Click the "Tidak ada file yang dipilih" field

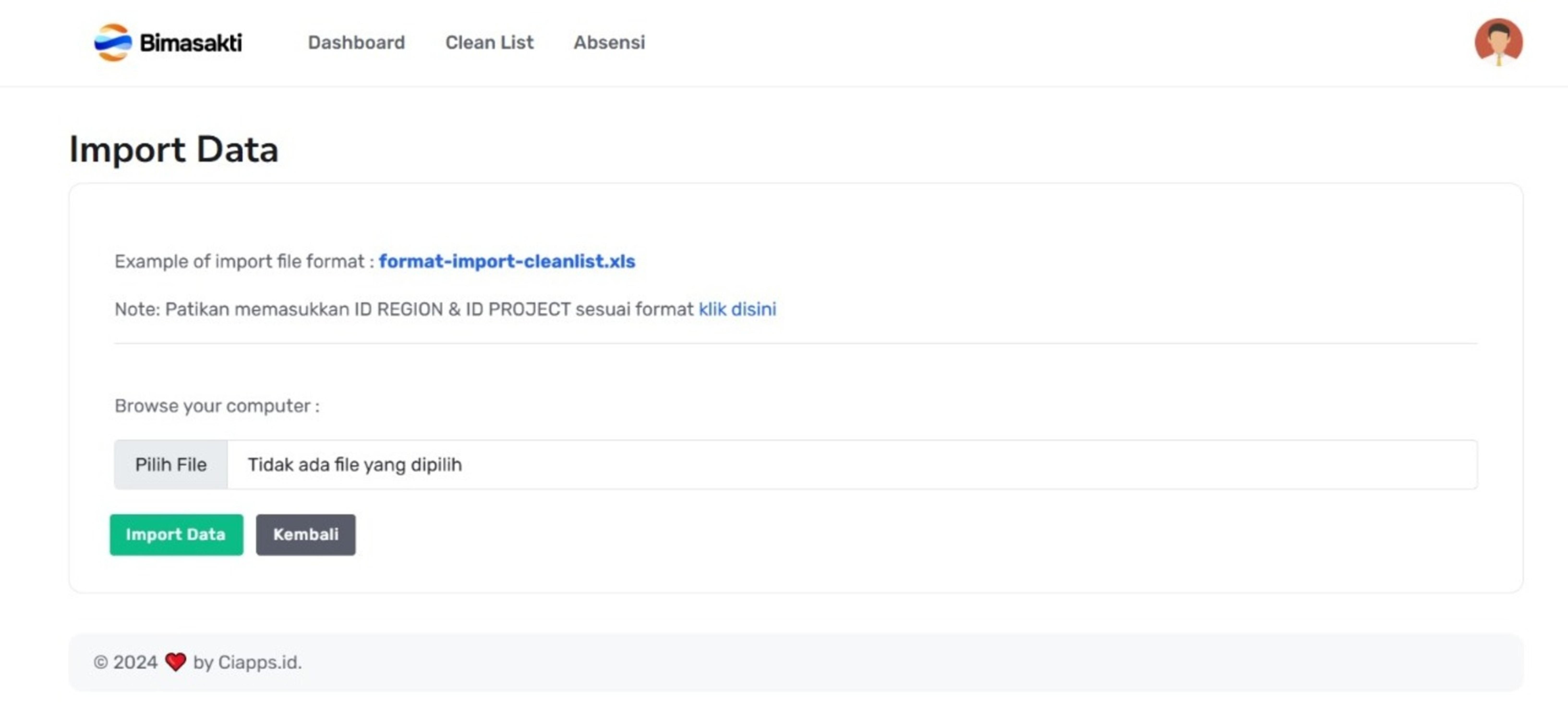click(852, 464)
